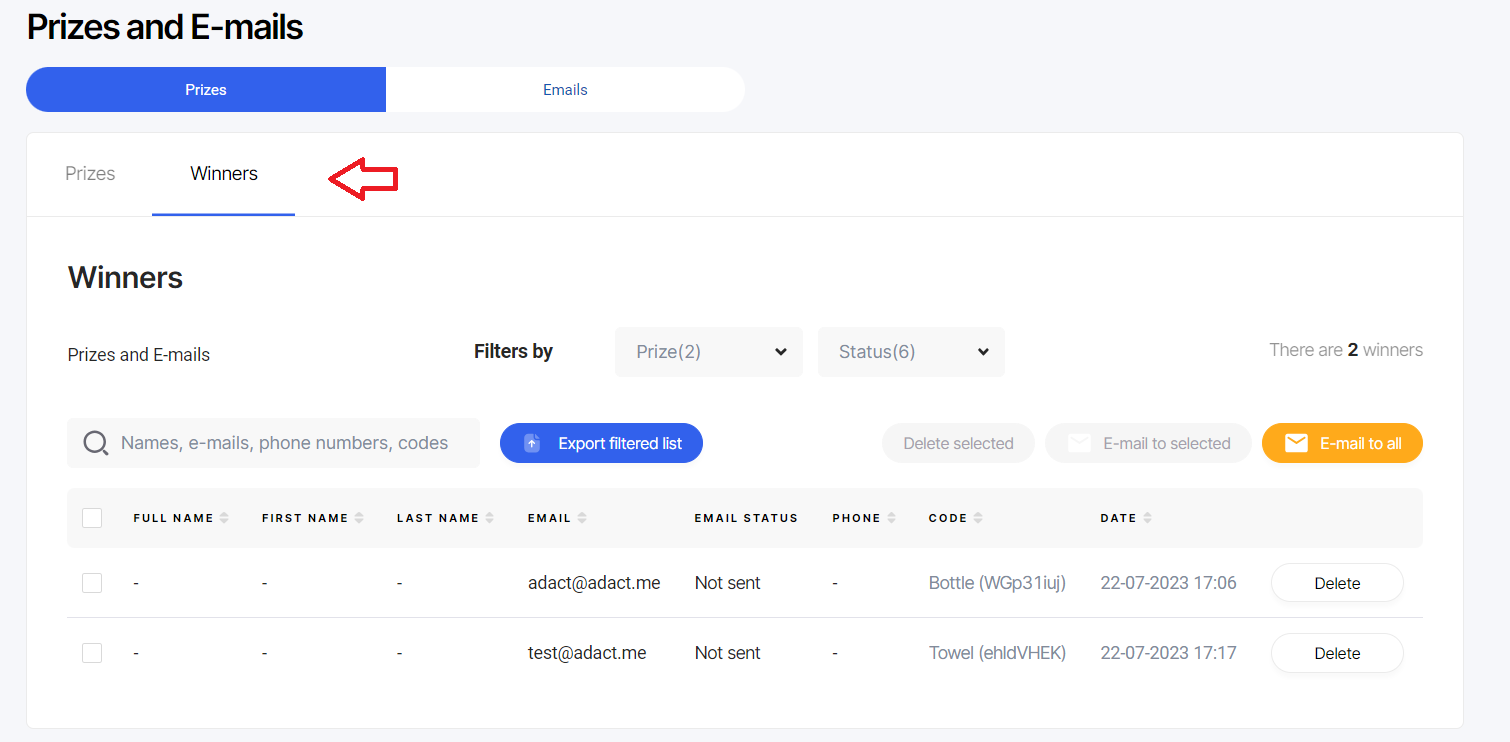The width and height of the screenshot is (1510, 742).
Task: Open the Bottle (WGp31iuj) code link
Action: pyautogui.click(x=996, y=582)
